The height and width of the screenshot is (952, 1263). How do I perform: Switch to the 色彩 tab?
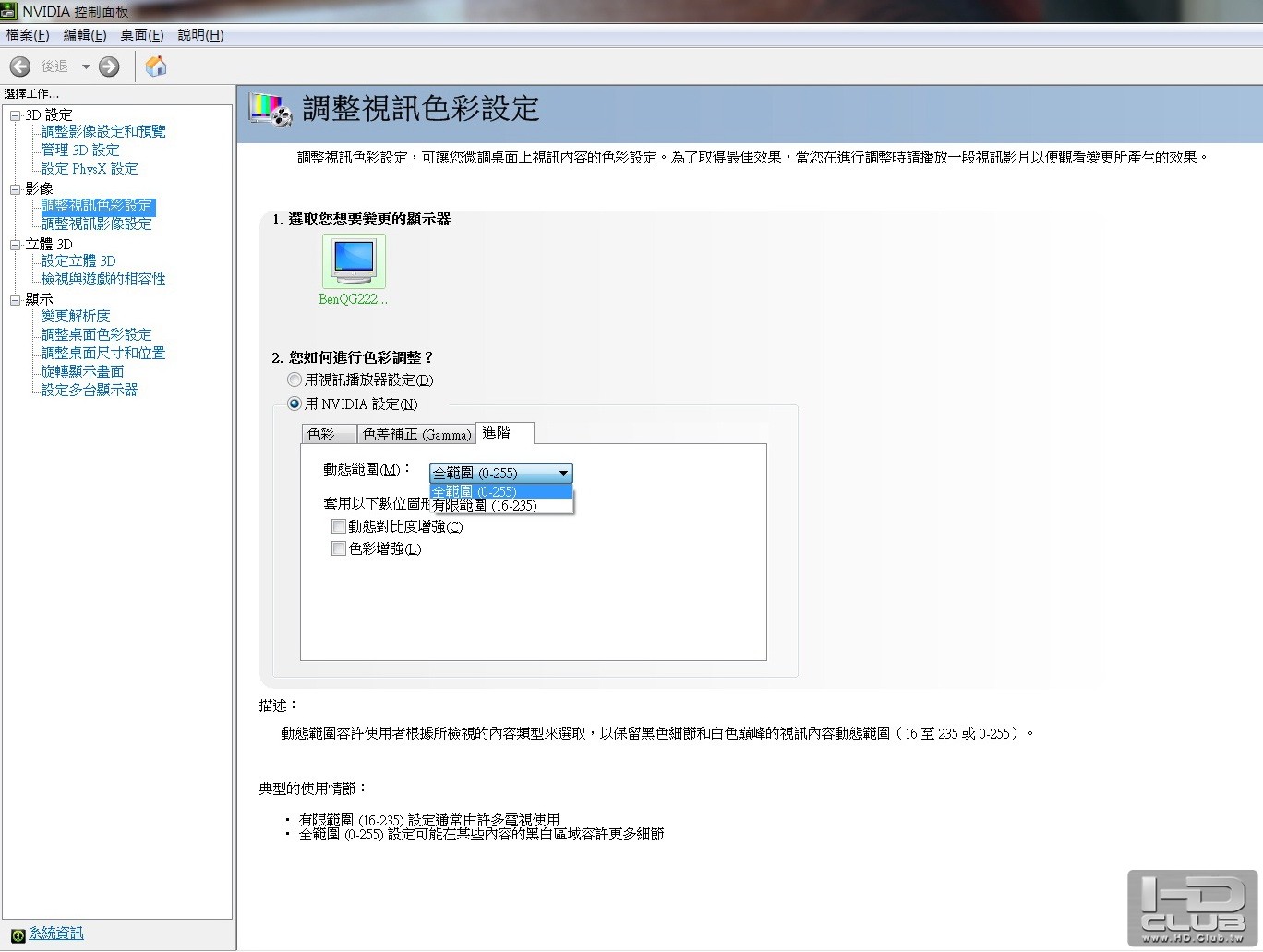click(330, 434)
